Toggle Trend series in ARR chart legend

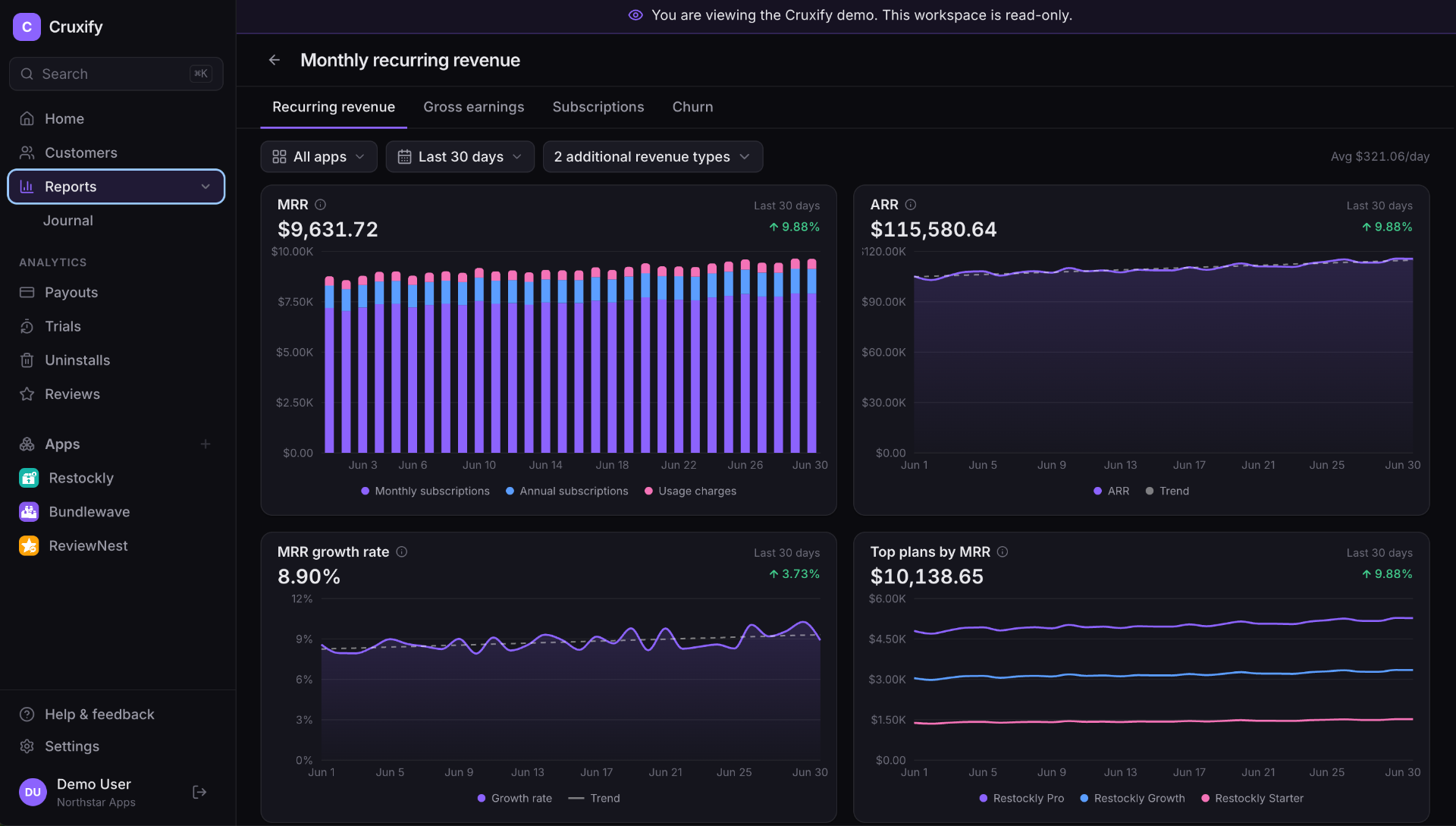(1168, 492)
